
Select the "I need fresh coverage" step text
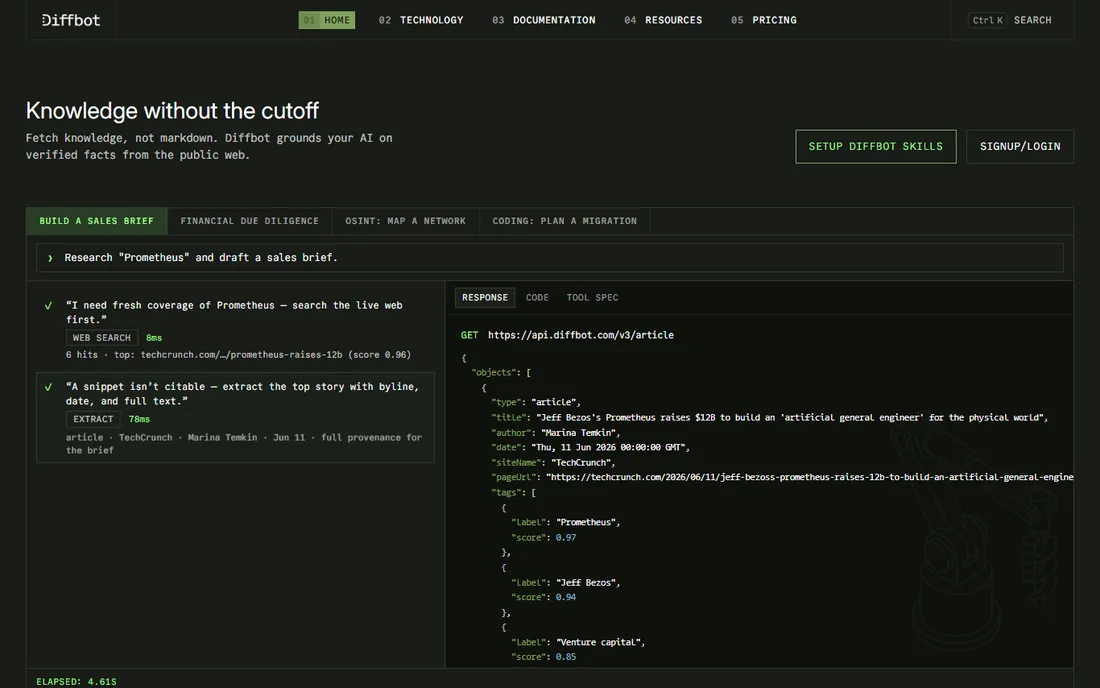point(234,312)
